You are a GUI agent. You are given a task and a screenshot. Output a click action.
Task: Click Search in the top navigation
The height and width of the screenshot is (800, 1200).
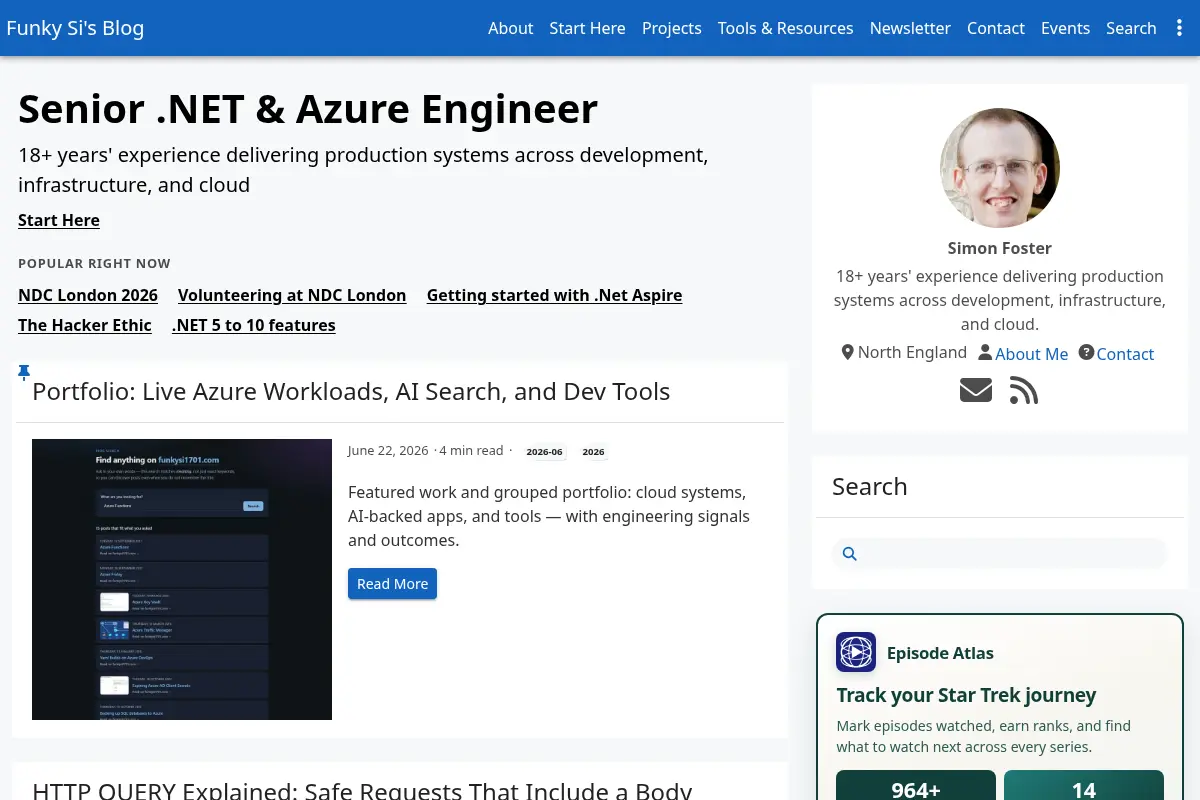tap(1131, 28)
